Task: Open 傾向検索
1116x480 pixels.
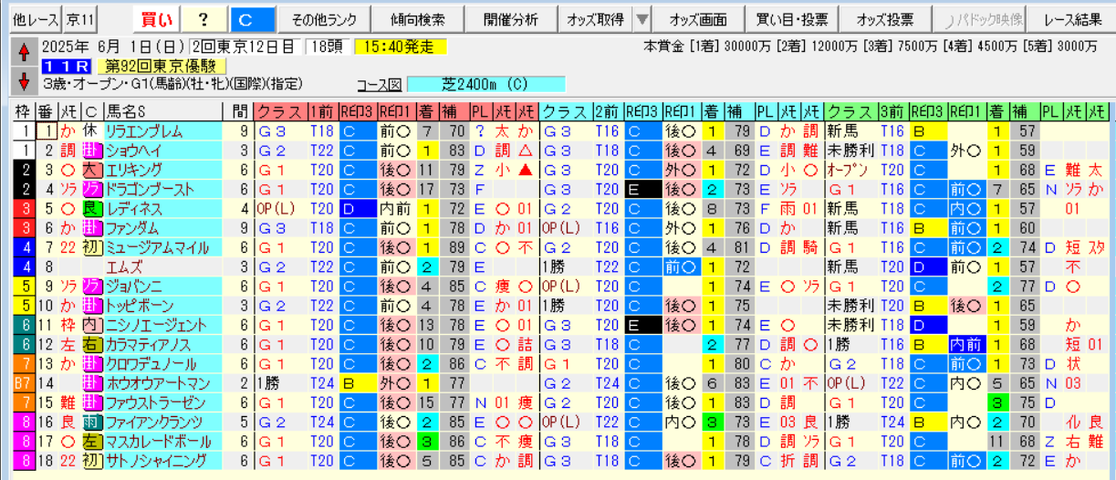Action: click(416, 20)
